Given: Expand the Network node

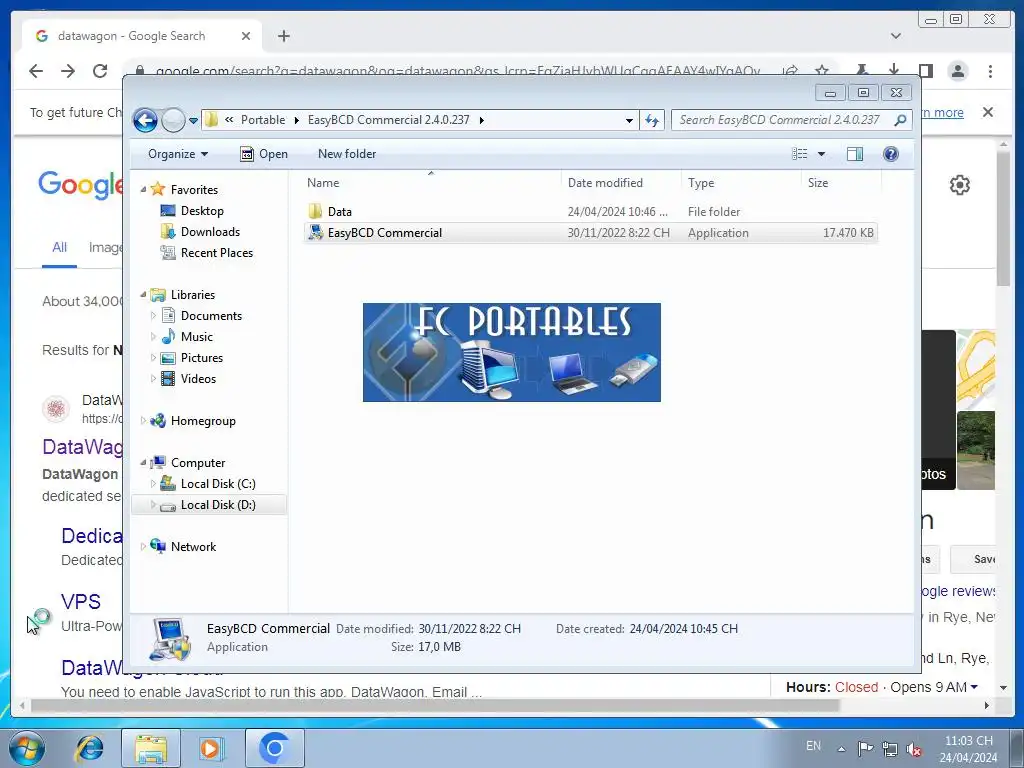Looking at the screenshot, I should (x=143, y=547).
